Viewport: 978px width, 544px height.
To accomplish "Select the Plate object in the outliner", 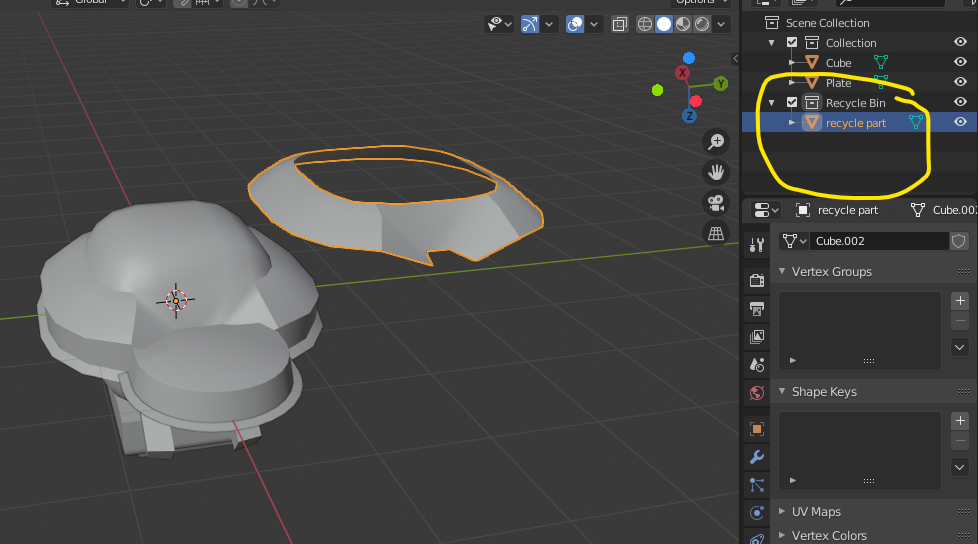I will click(838, 83).
